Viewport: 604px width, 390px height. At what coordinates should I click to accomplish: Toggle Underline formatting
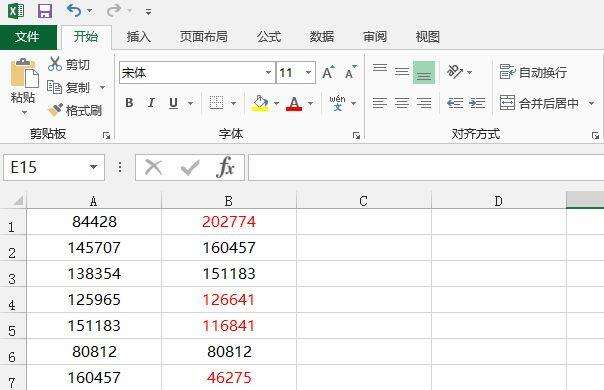pos(173,103)
